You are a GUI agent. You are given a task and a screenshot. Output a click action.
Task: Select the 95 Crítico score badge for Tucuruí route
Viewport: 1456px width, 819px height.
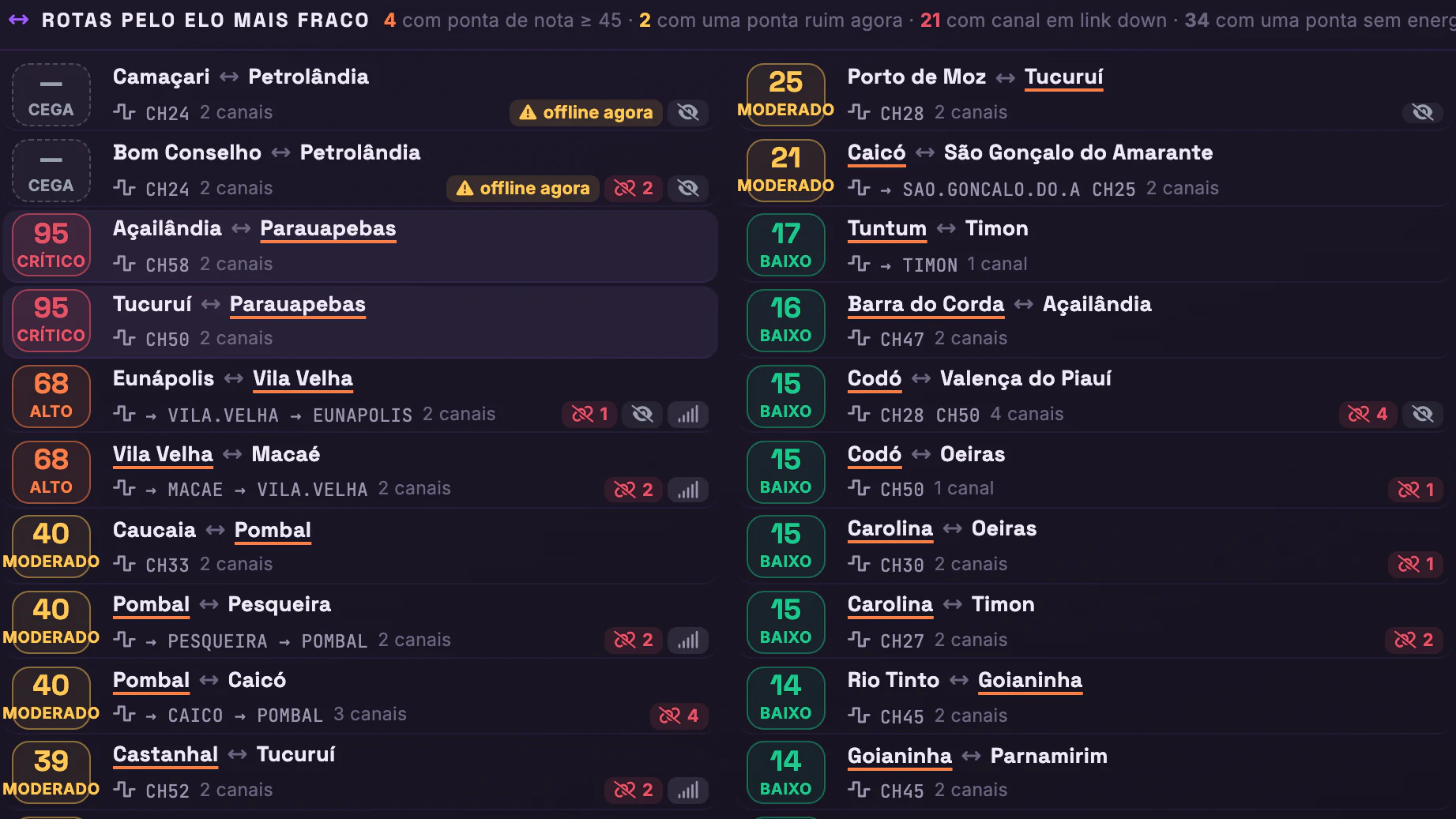point(51,320)
